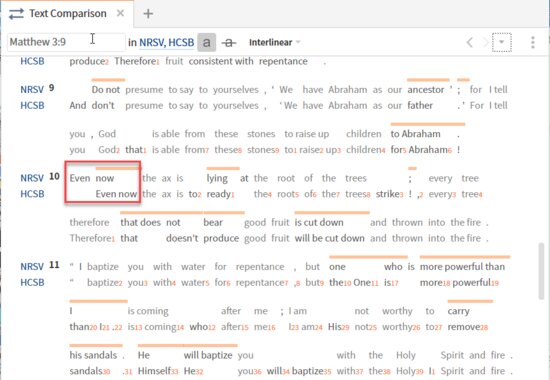Click the word 'father' in HCSB verse 9
The image size is (550, 380).
pyautogui.click(x=420, y=105)
